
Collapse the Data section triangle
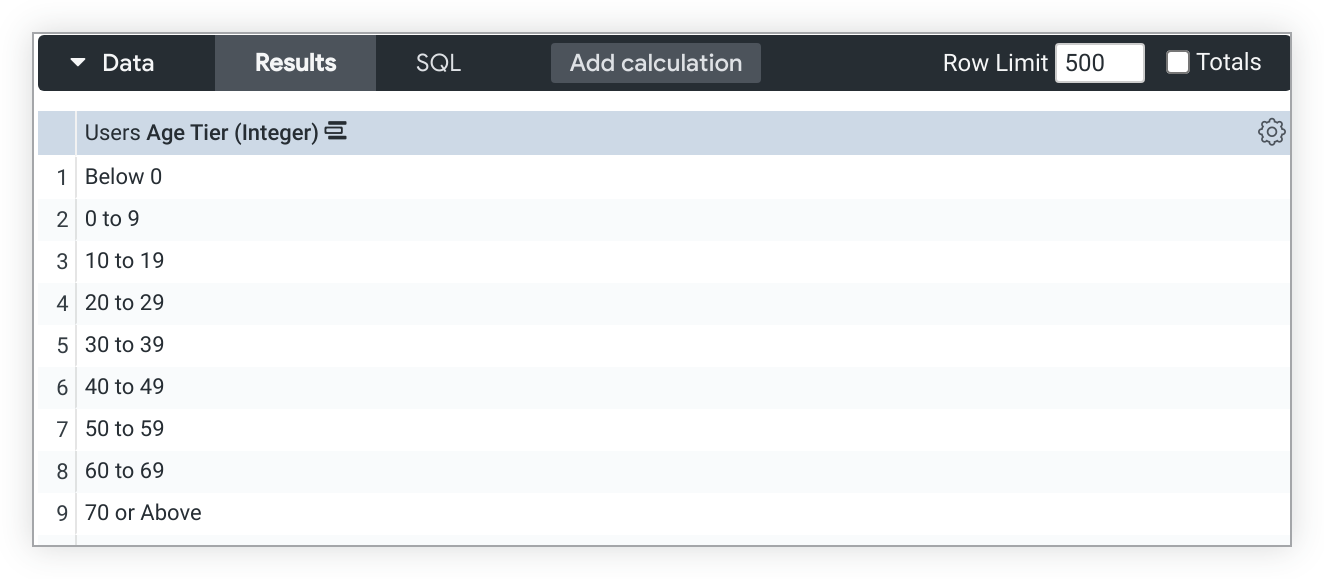[x=78, y=63]
